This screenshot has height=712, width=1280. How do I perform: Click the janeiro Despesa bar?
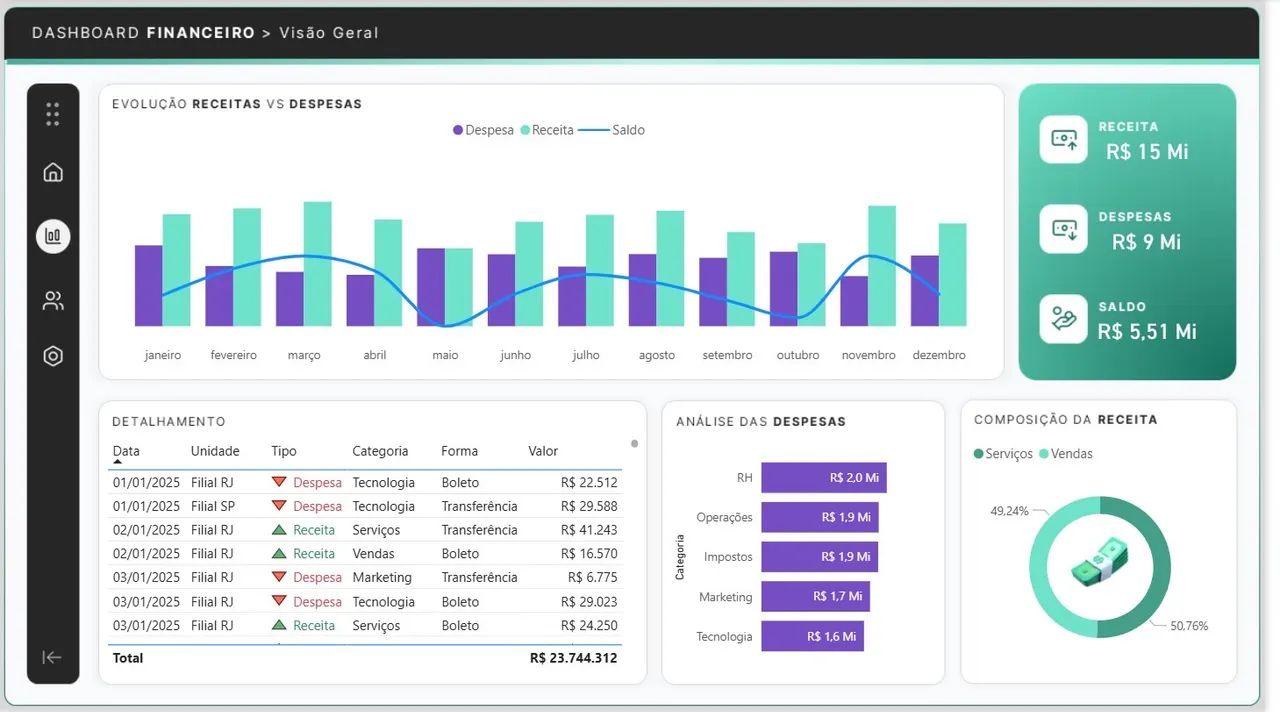pos(149,285)
